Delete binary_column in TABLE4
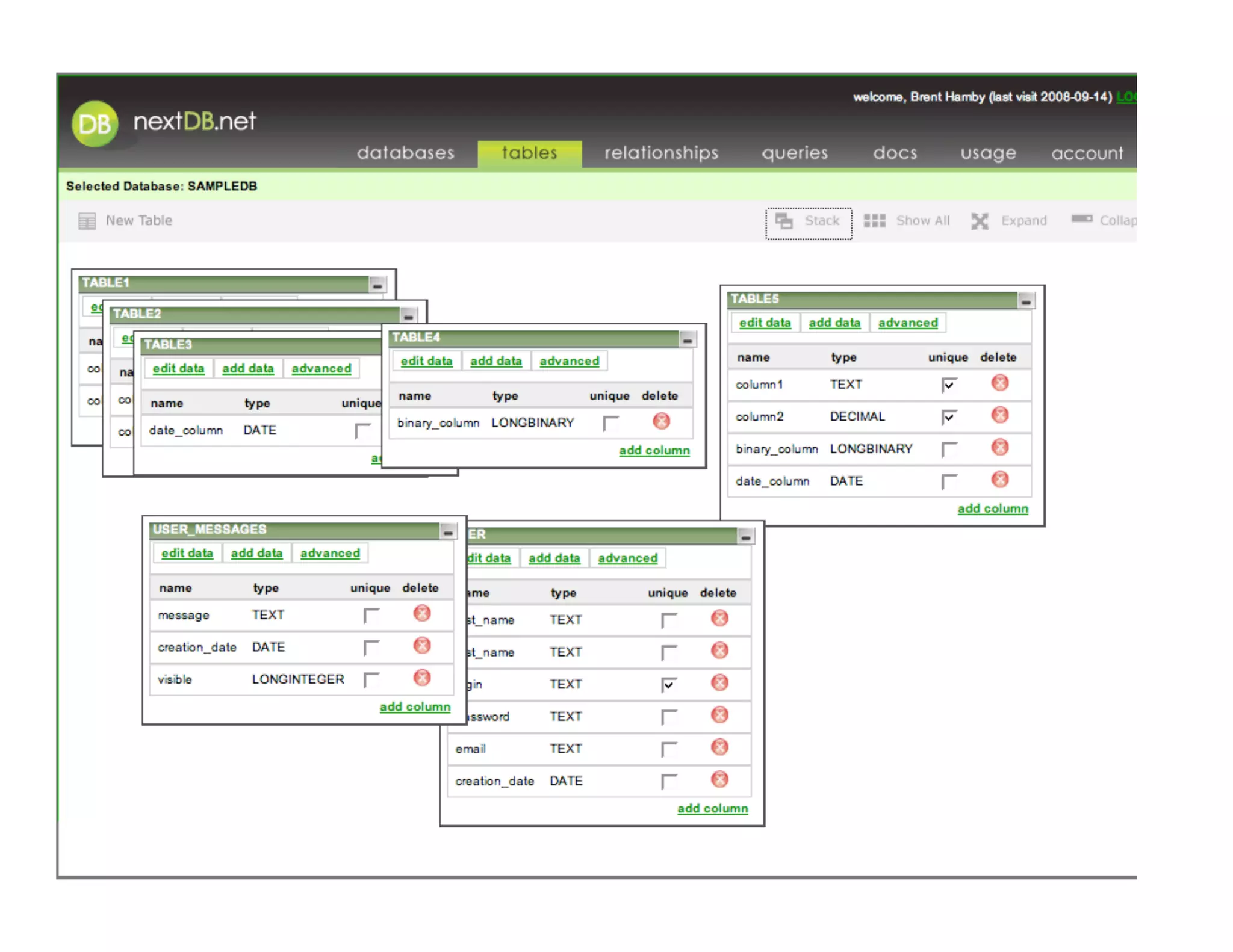Screen dimensions: 1233x952 (x=661, y=421)
